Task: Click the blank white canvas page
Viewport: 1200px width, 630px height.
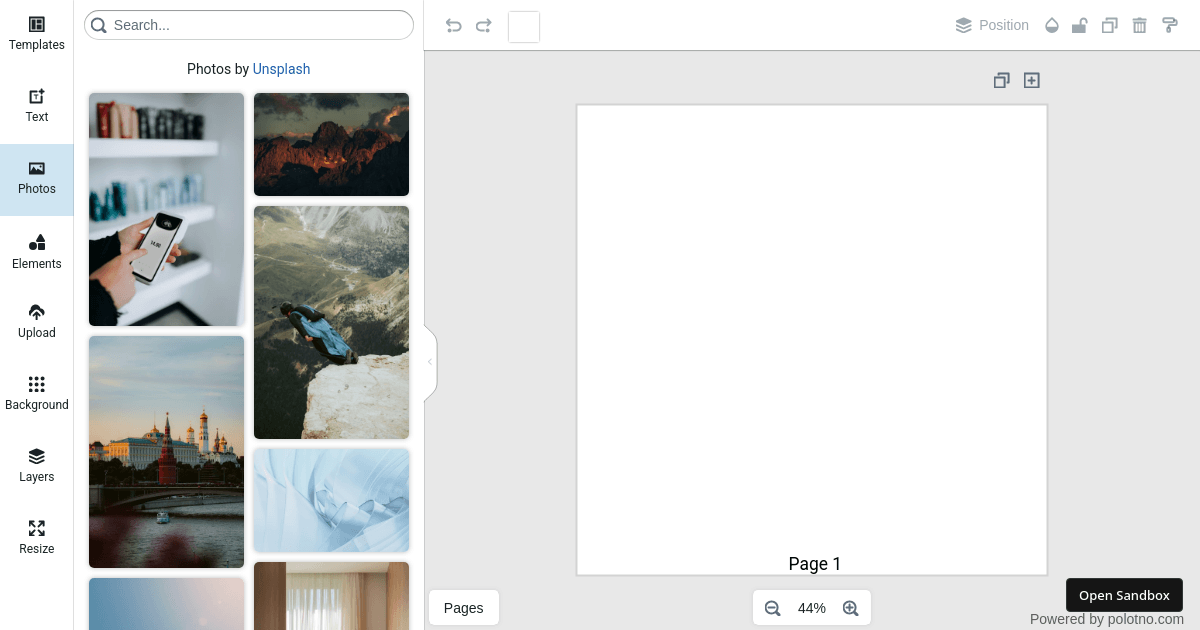Action: 812,340
